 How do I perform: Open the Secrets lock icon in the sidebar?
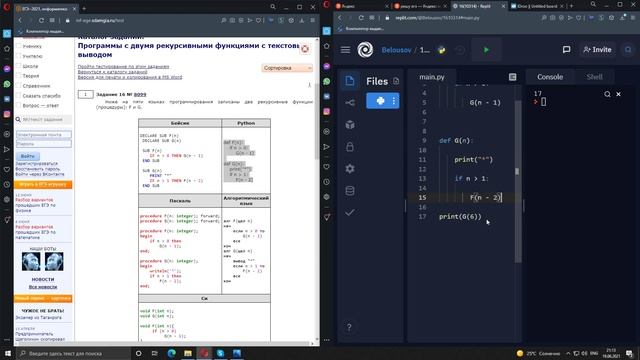tap(350, 147)
